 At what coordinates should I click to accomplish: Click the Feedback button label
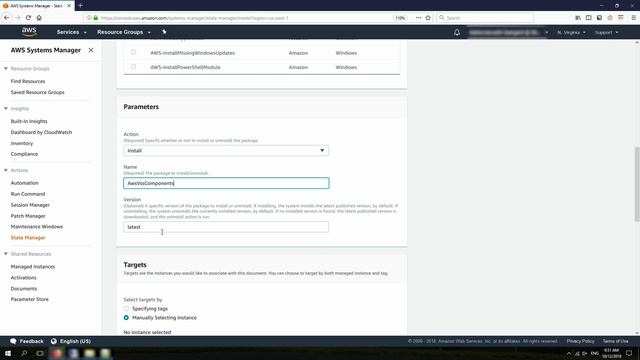(31, 341)
